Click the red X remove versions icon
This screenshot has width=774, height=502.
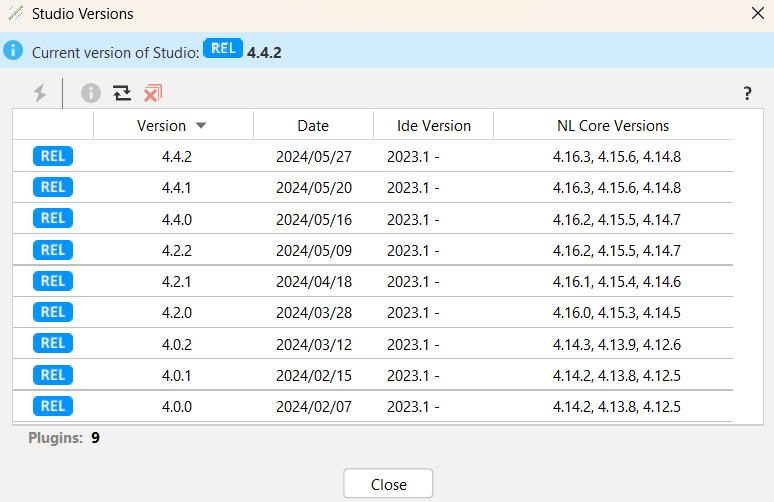pyautogui.click(x=152, y=93)
